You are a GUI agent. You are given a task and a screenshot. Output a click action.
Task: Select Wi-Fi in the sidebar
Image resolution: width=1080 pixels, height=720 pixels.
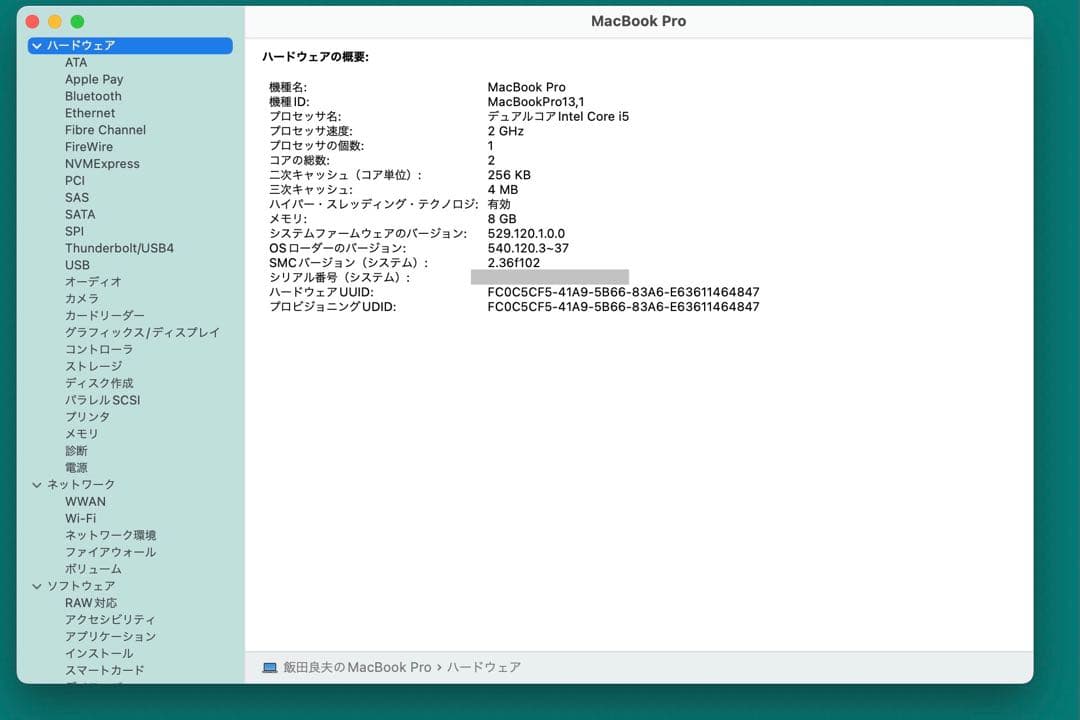pos(81,518)
